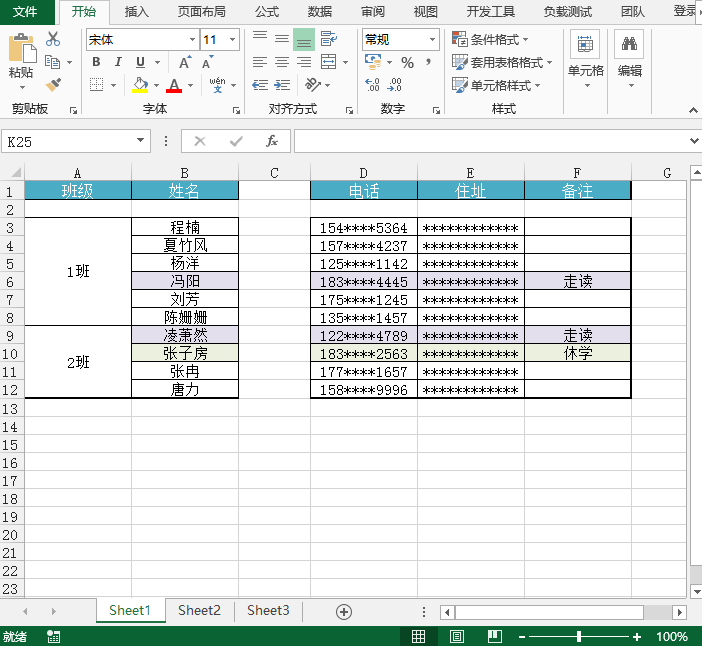Click the Paste clipboard icon
Screen dimensions: 702x646
point(21,48)
